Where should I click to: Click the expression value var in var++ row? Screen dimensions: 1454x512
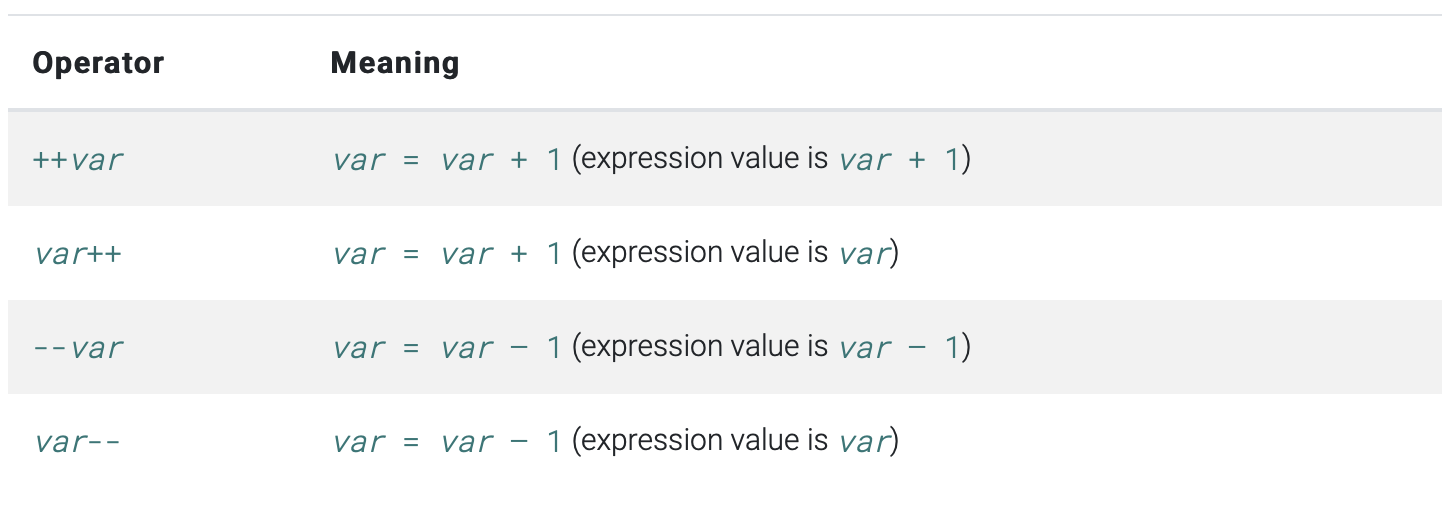tap(864, 253)
